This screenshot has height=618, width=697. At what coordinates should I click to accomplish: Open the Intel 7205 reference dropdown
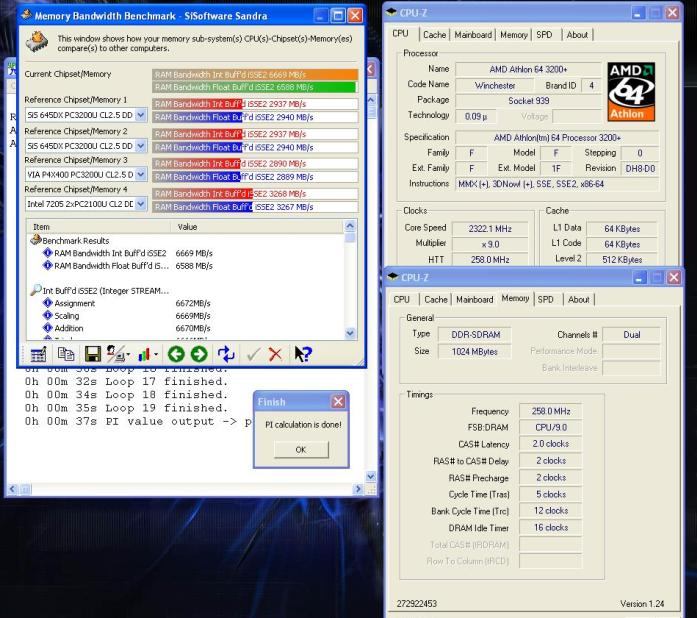(x=140, y=204)
